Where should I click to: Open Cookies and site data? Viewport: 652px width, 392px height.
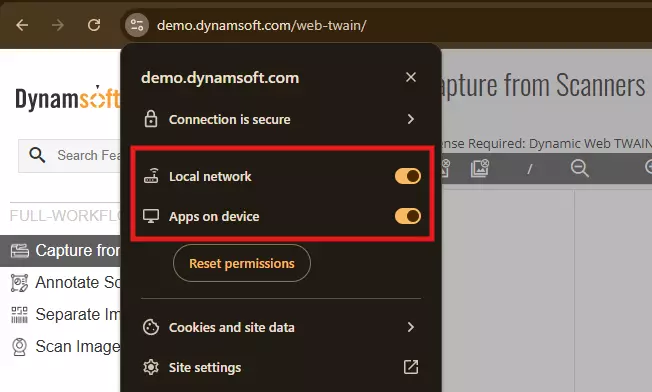point(281,327)
